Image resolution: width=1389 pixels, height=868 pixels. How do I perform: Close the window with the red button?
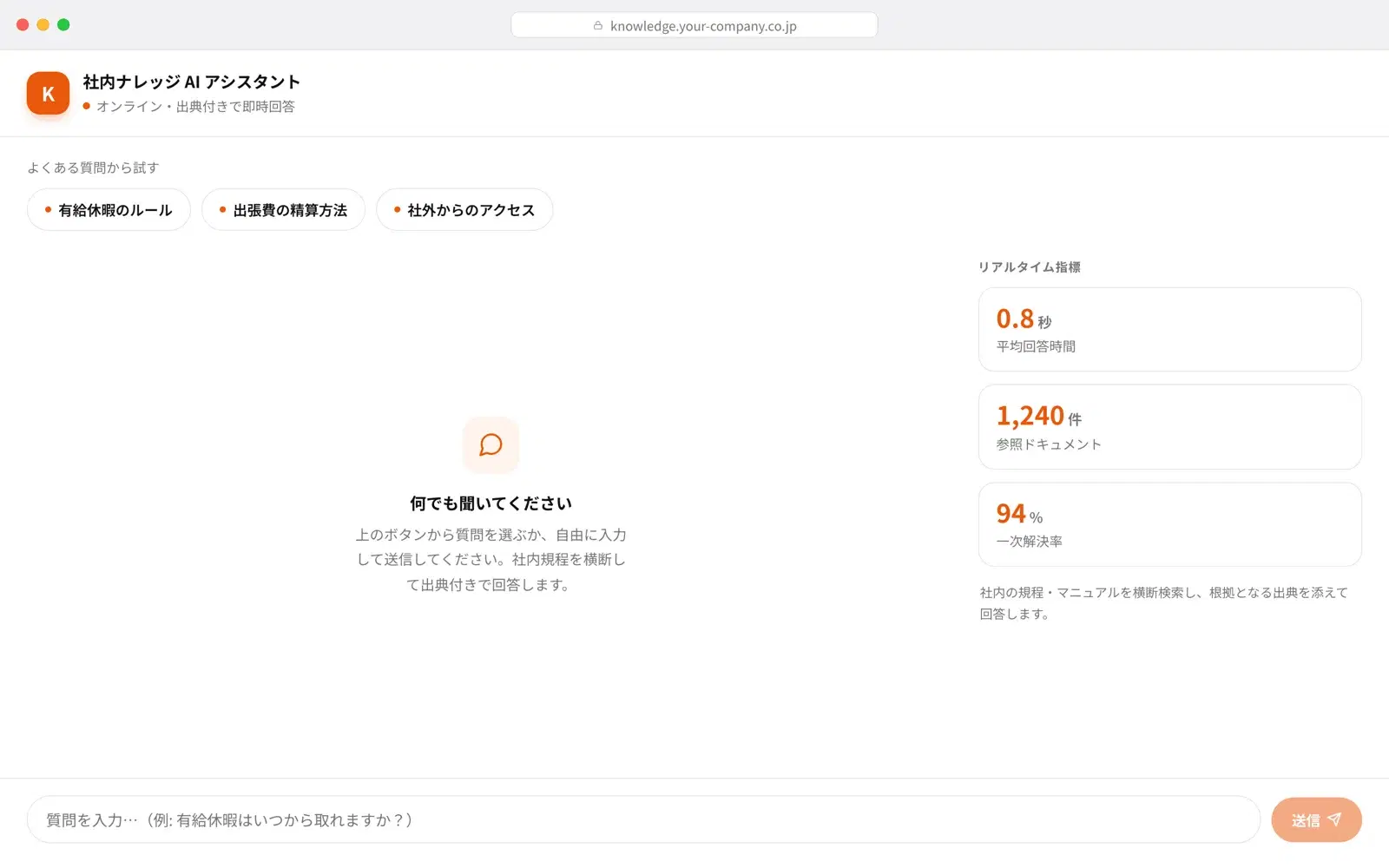point(23,24)
